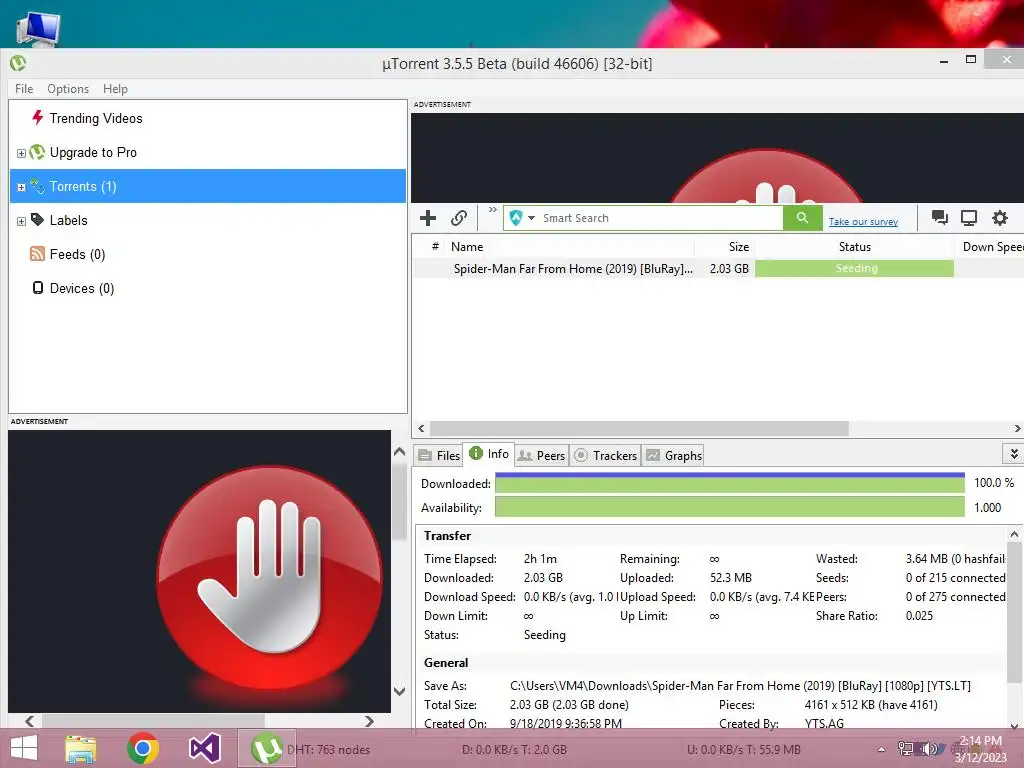Switch to the Trackers tab
The image size is (1024, 768).
click(x=605, y=456)
